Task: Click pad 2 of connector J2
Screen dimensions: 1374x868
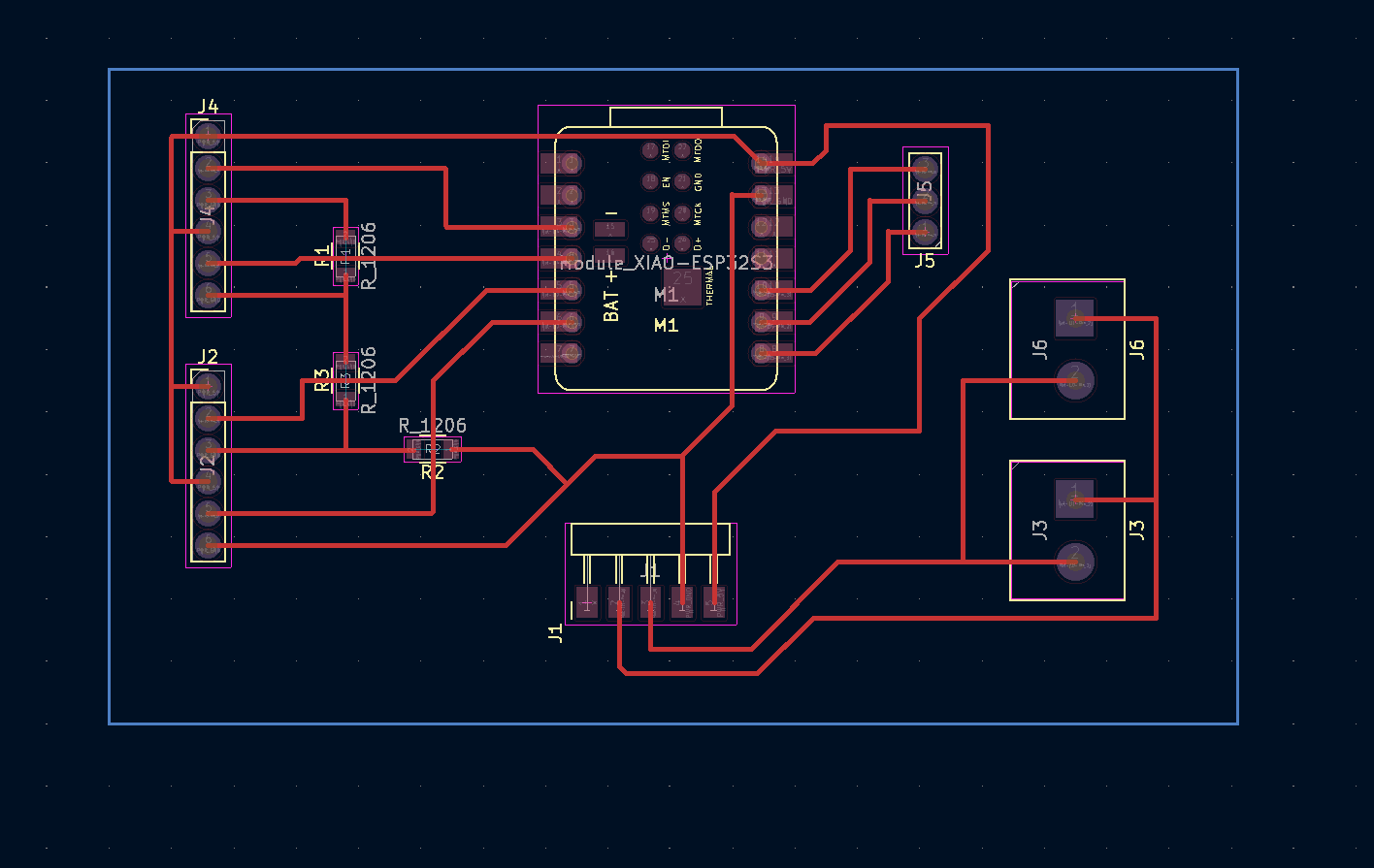Action: click(x=208, y=418)
